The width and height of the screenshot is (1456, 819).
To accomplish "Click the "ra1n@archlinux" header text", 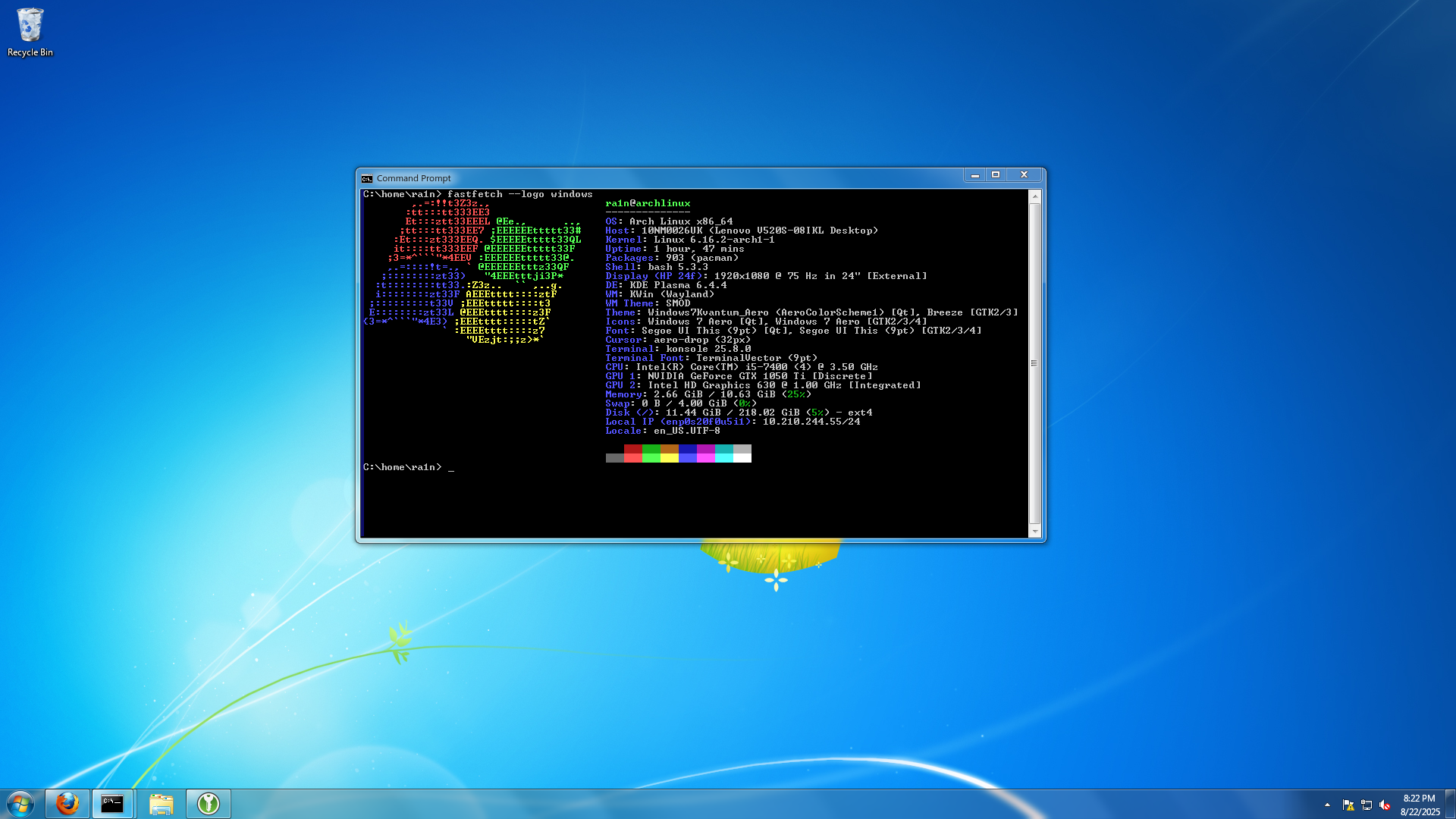I will coord(648,203).
